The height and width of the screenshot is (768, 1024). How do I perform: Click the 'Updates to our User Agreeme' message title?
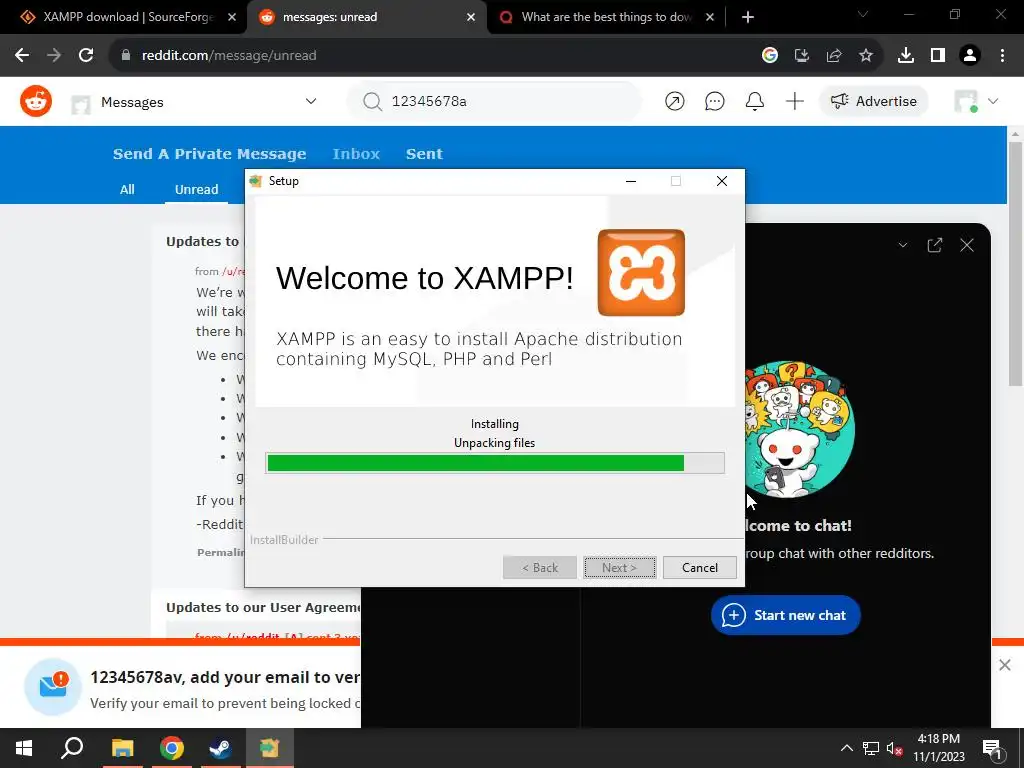point(263,607)
